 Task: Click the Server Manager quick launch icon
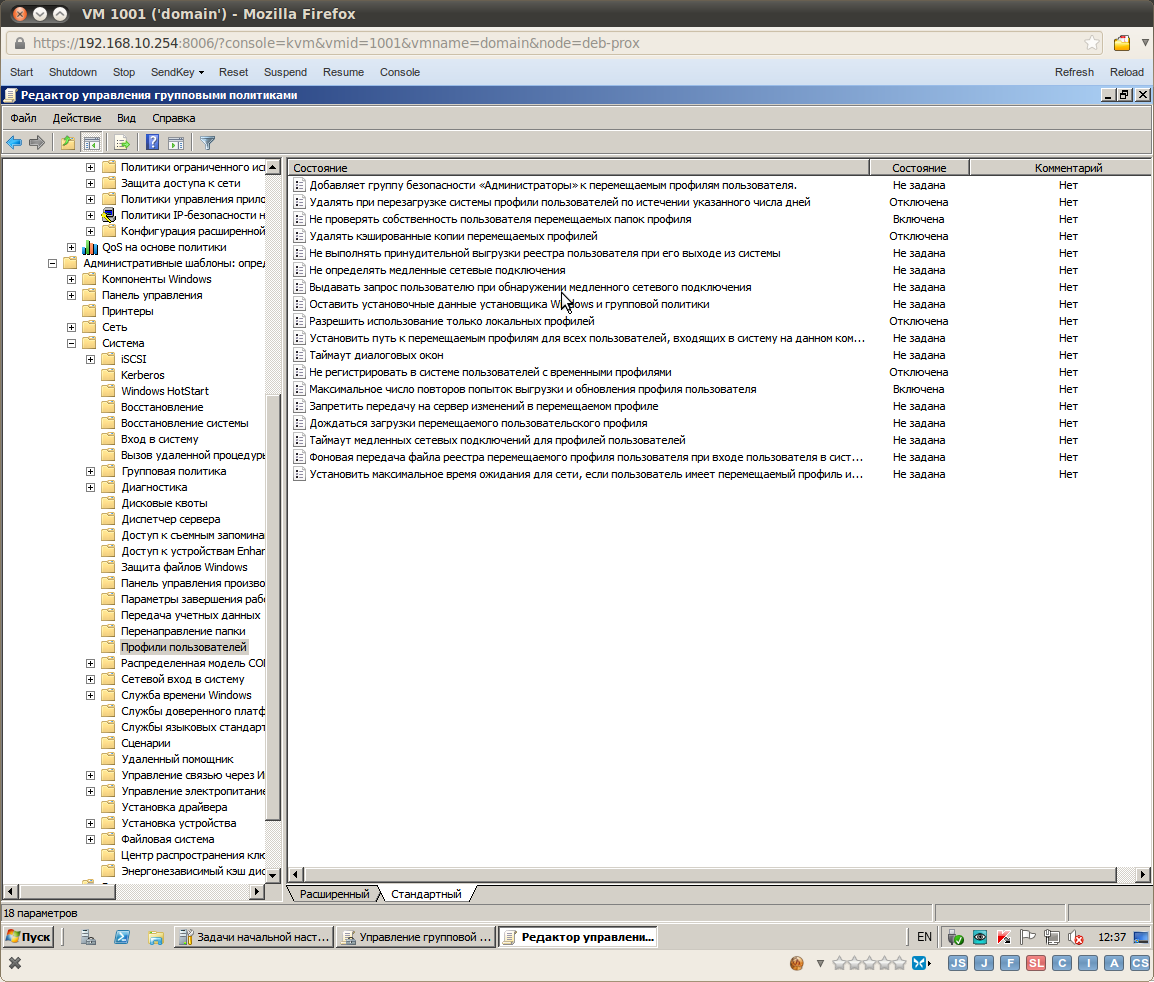[x=88, y=937]
